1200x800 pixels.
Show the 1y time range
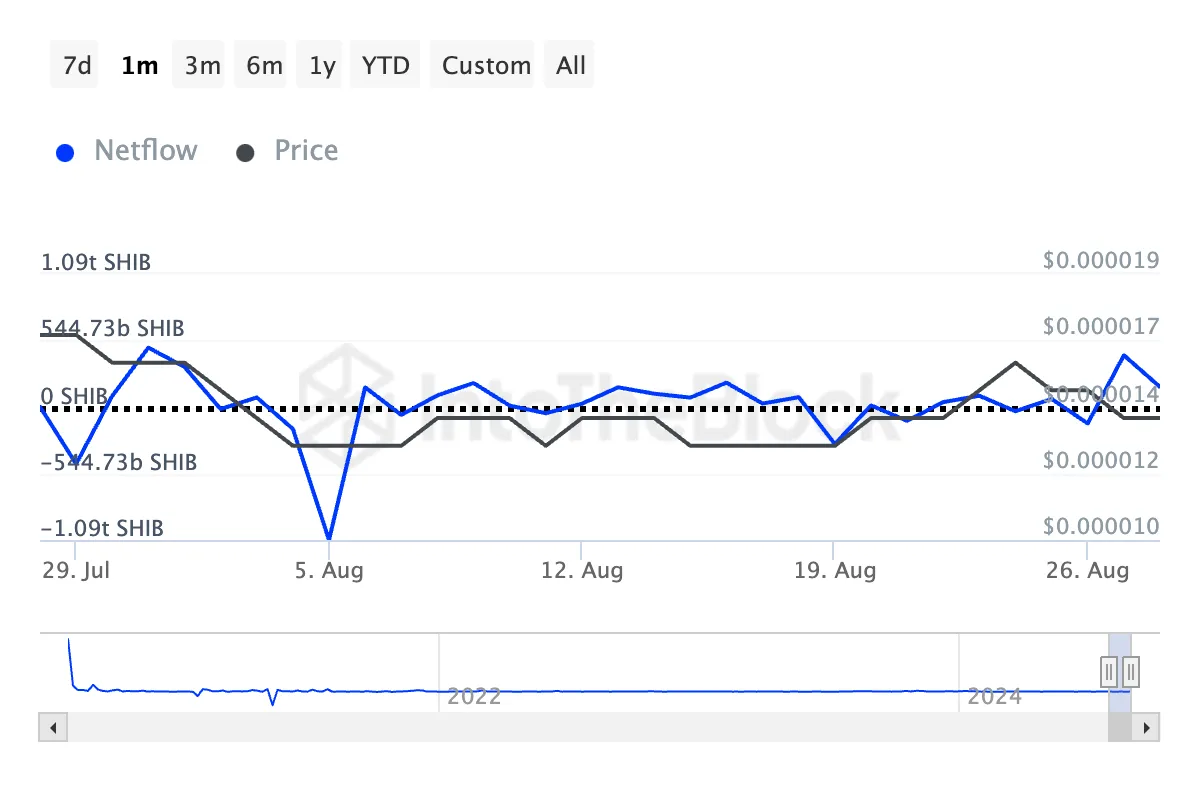[322, 66]
